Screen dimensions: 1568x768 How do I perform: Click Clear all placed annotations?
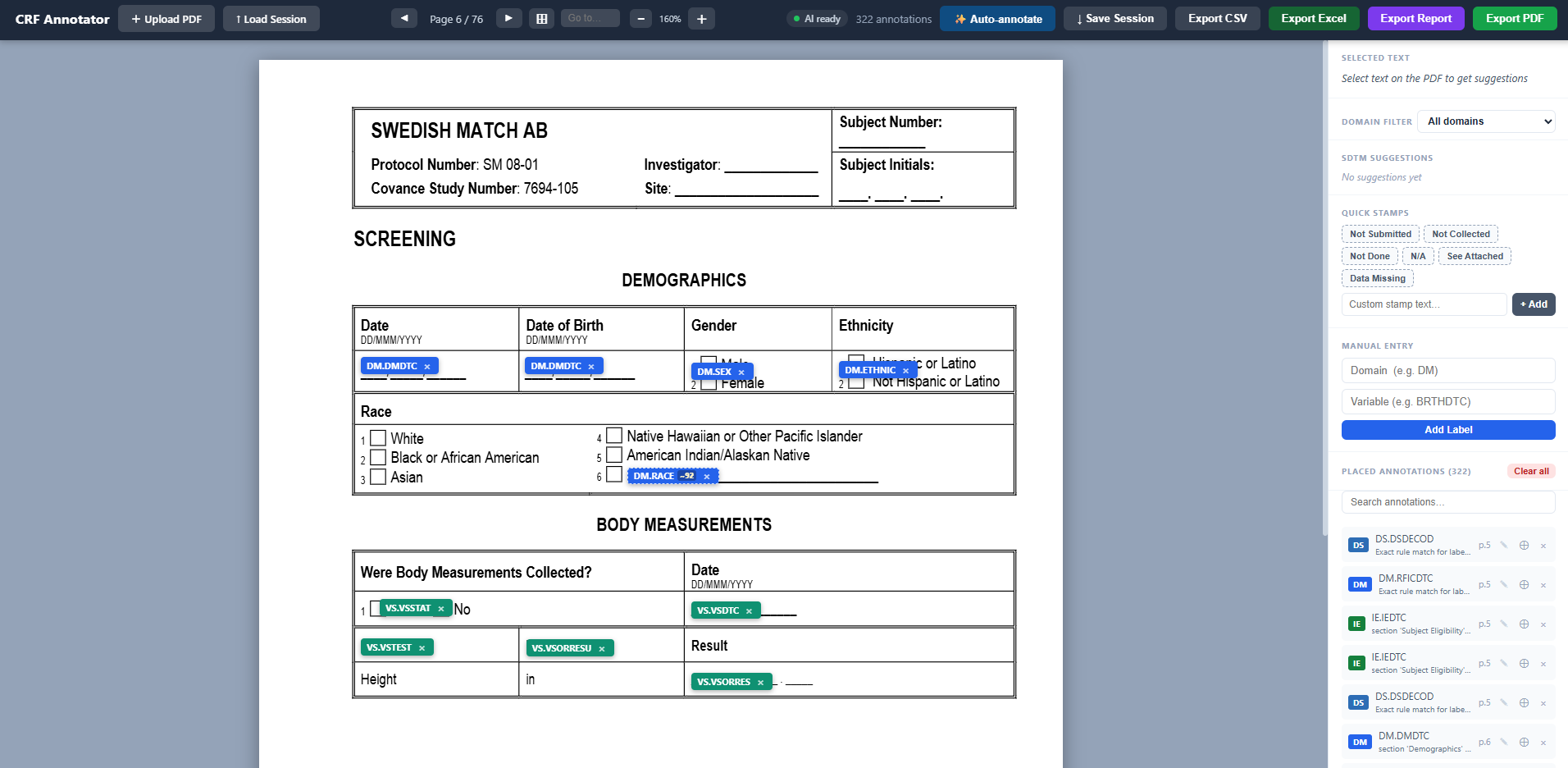click(1531, 471)
